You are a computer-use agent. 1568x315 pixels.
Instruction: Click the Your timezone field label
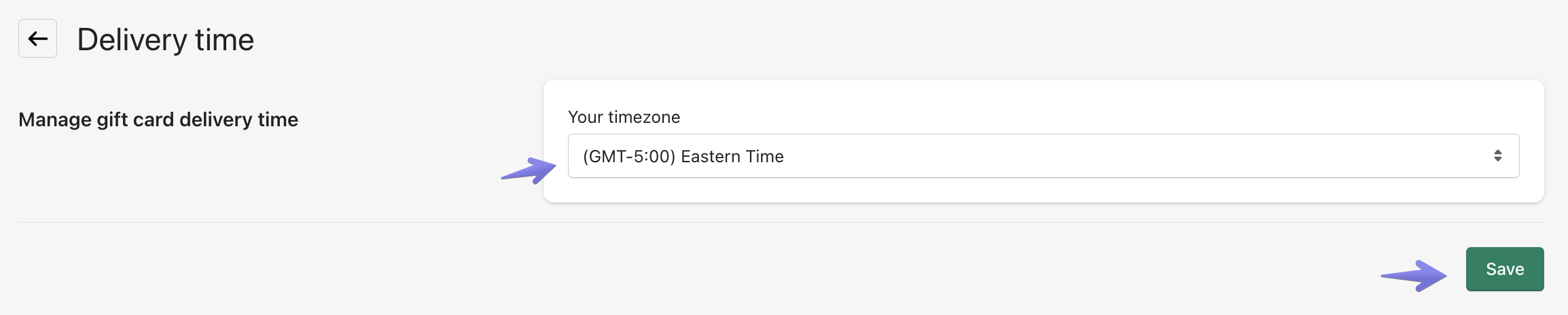pos(624,117)
